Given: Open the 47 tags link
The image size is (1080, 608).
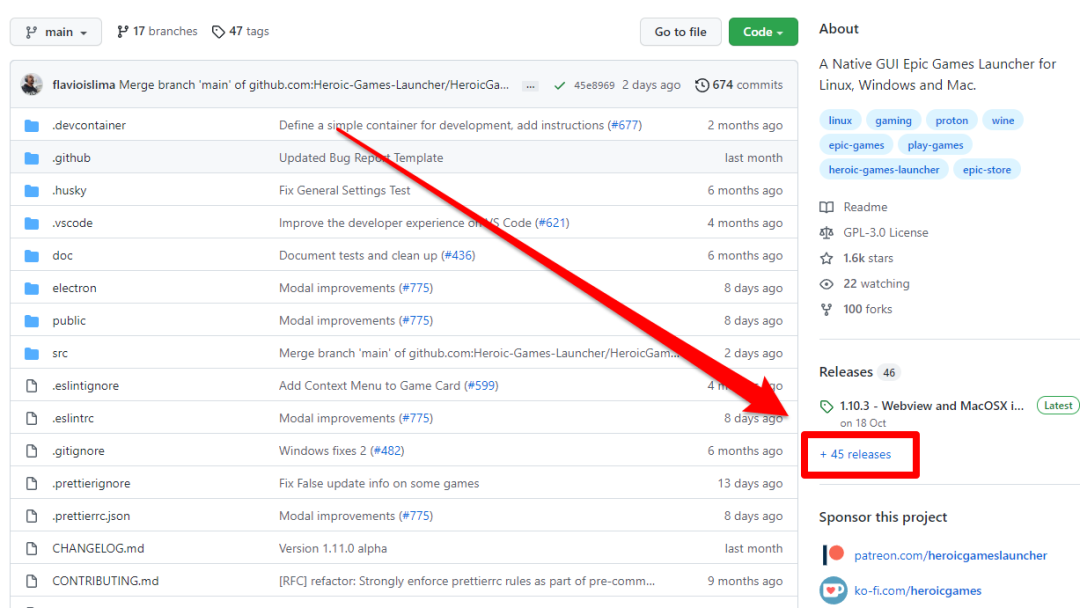Looking at the screenshot, I should pos(240,32).
